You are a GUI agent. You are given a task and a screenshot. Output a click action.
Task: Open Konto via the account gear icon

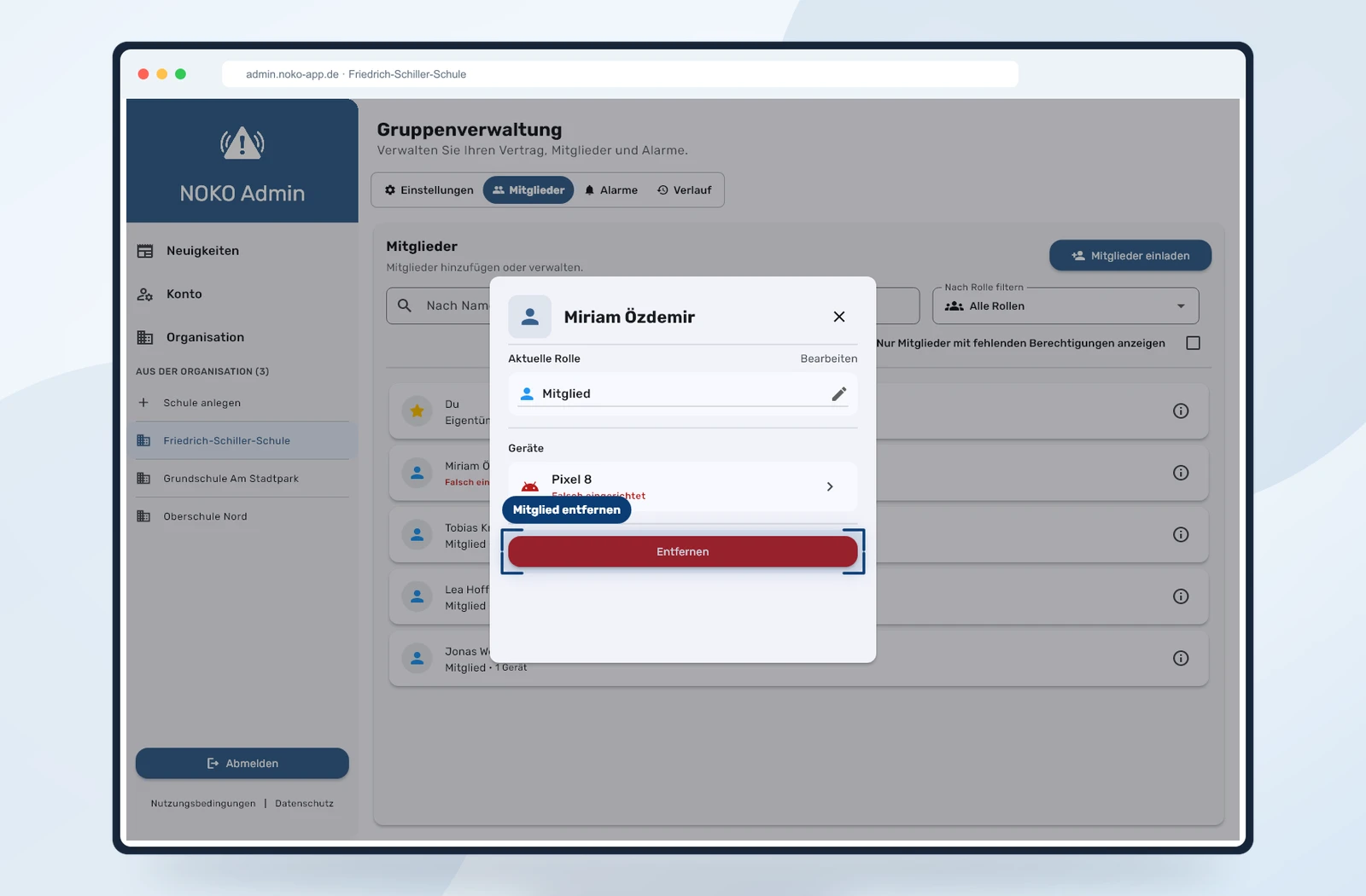pos(145,294)
